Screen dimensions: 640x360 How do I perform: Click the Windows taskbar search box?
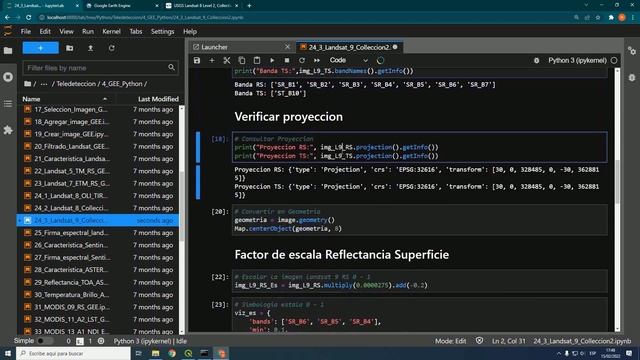[x=73, y=353]
